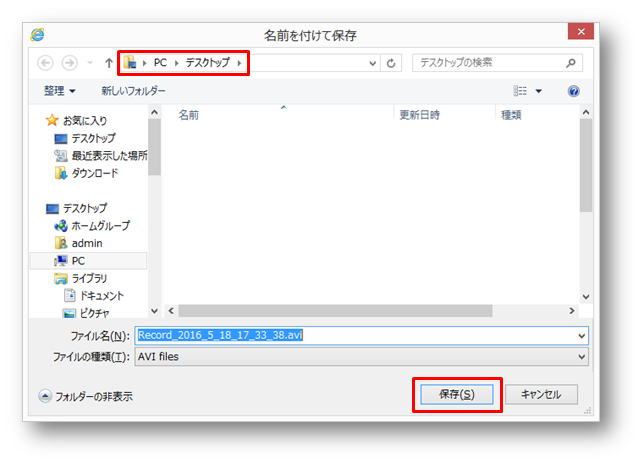Create a new folder with 新しいフォルダー
Viewport: 642px width, 464px height.
point(133,91)
